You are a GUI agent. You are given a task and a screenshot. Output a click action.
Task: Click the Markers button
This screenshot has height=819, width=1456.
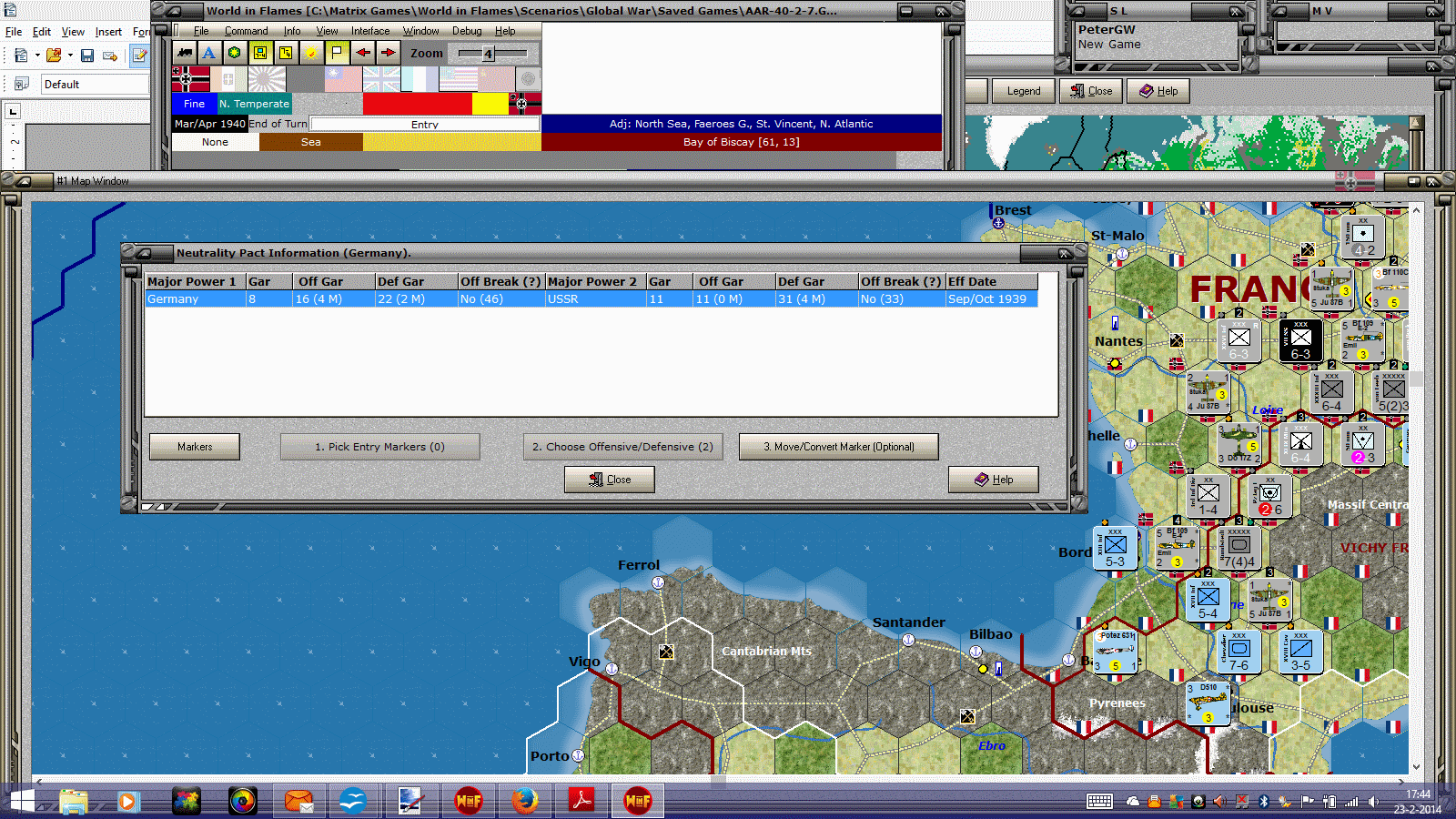195,447
